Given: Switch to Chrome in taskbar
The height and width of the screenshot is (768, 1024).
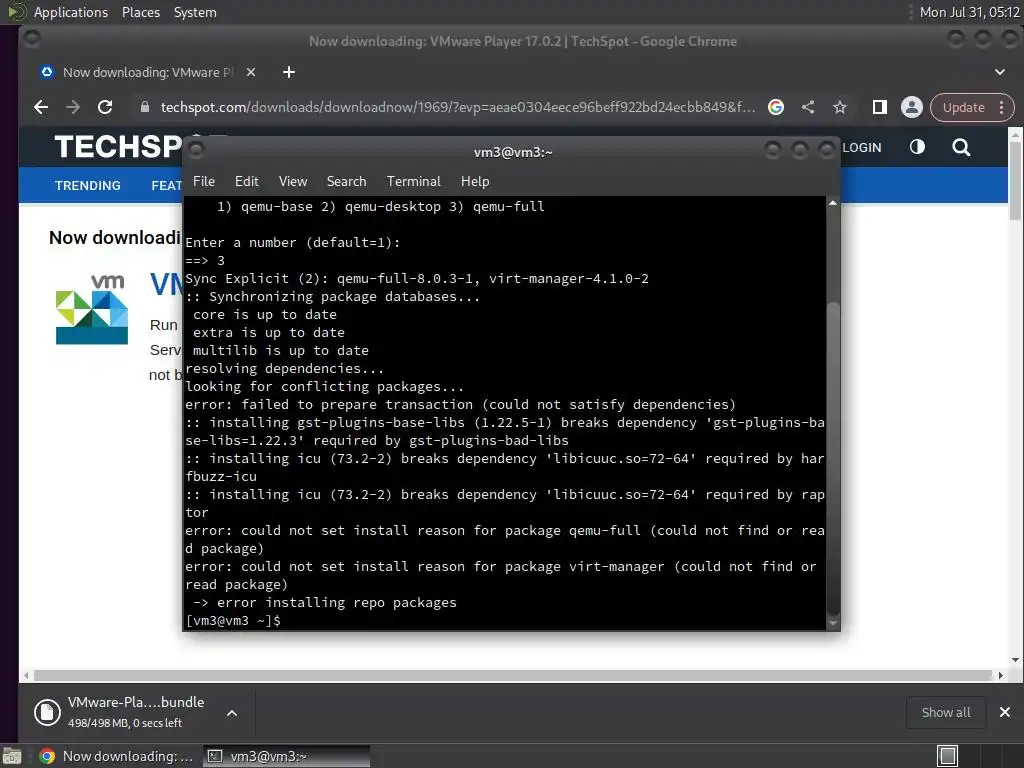Looking at the screenshot, I should tap(116, 756).
